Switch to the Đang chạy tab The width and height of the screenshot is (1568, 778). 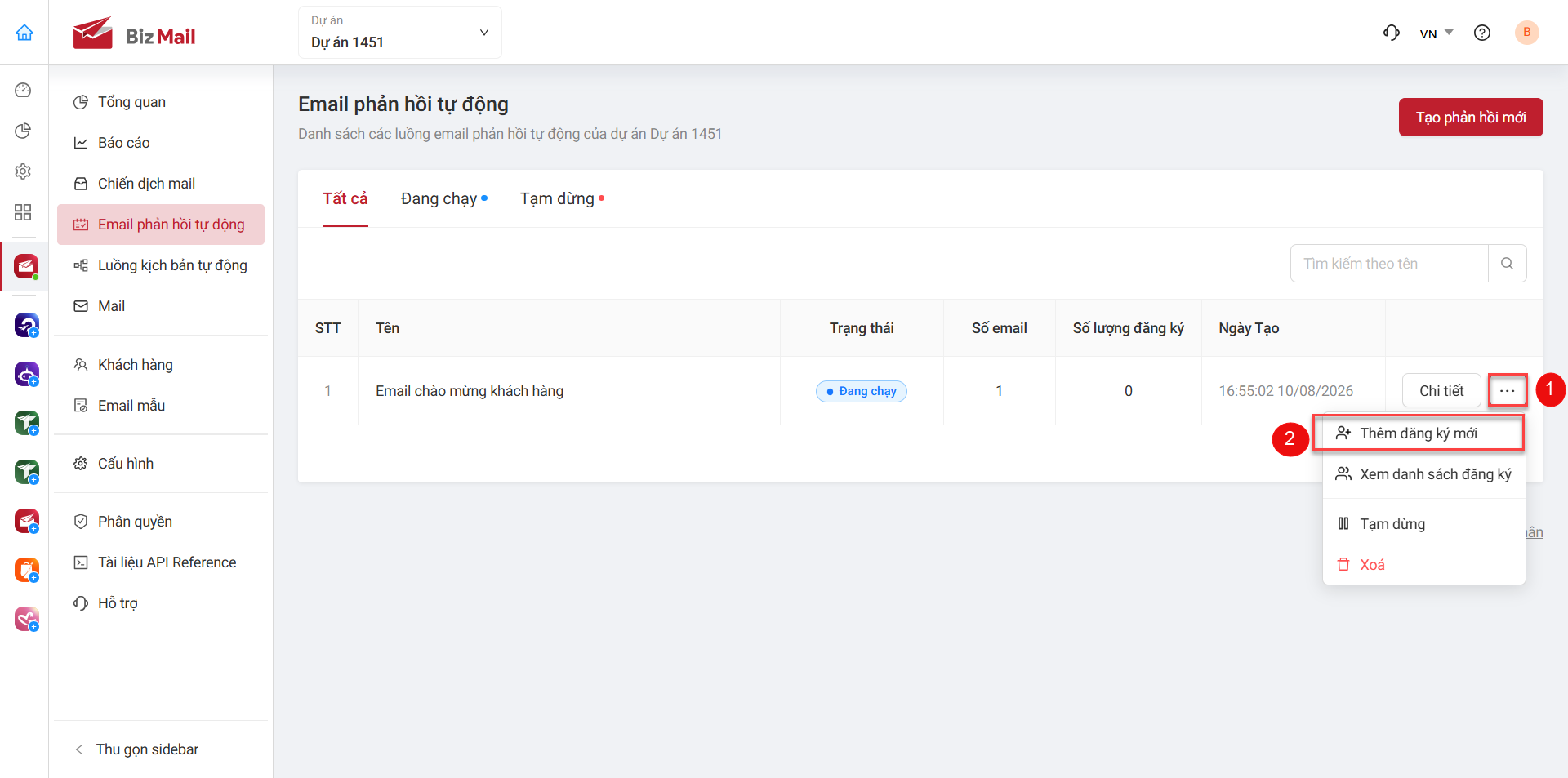click(x=444, y=198)
